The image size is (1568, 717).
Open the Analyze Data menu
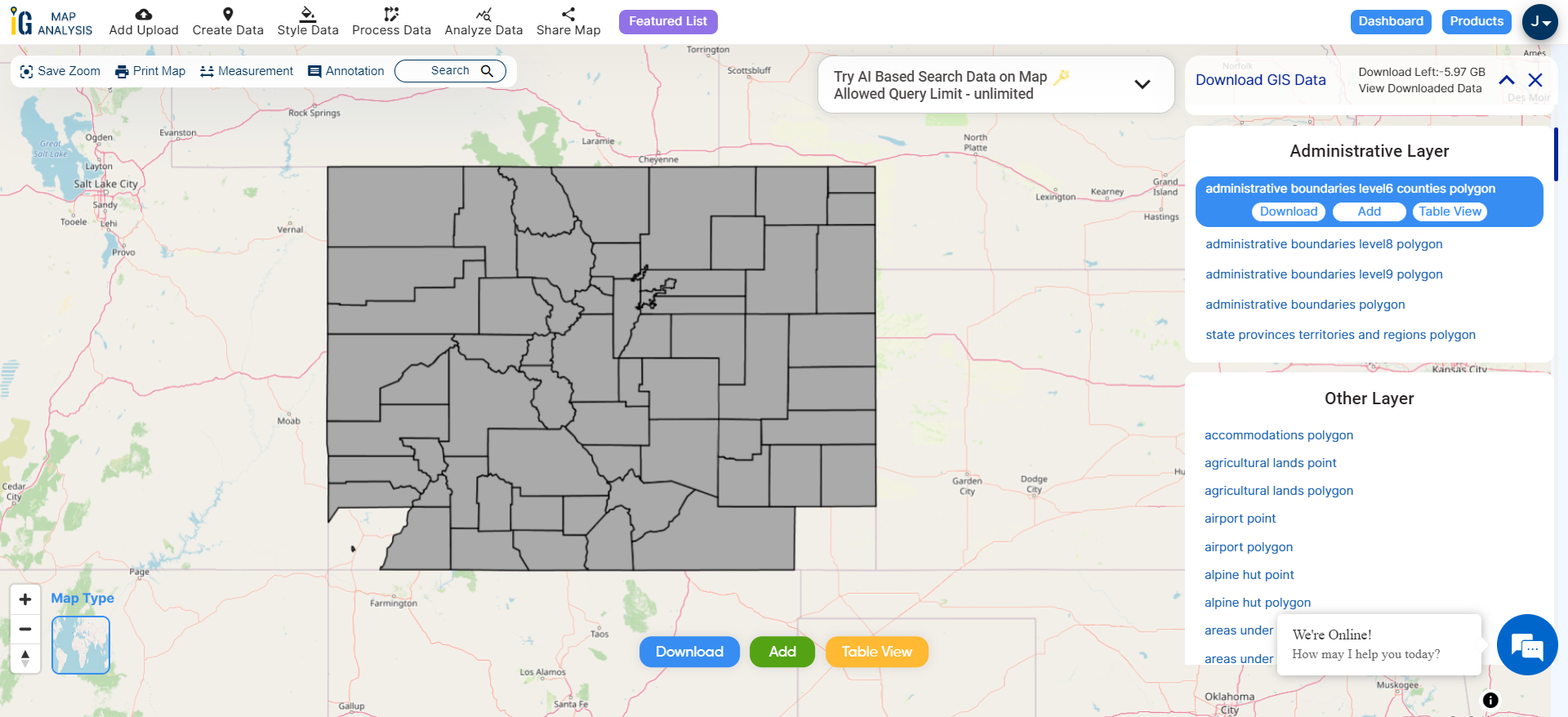point(483,22)
